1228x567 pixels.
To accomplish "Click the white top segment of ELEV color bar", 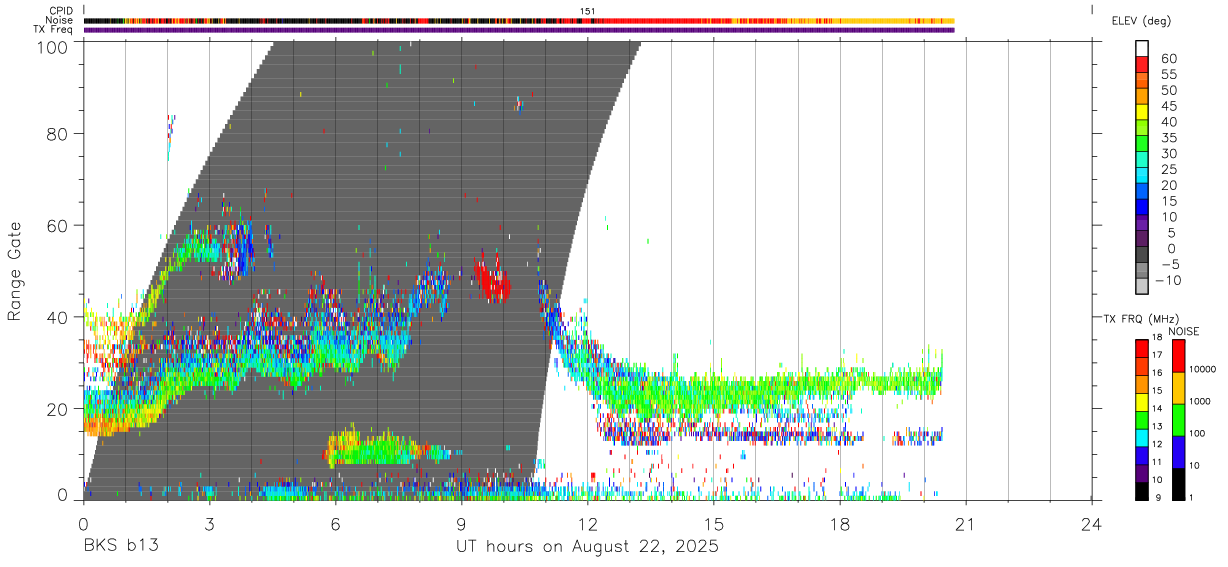I will pyautogui.click(x=1142, y=46).
